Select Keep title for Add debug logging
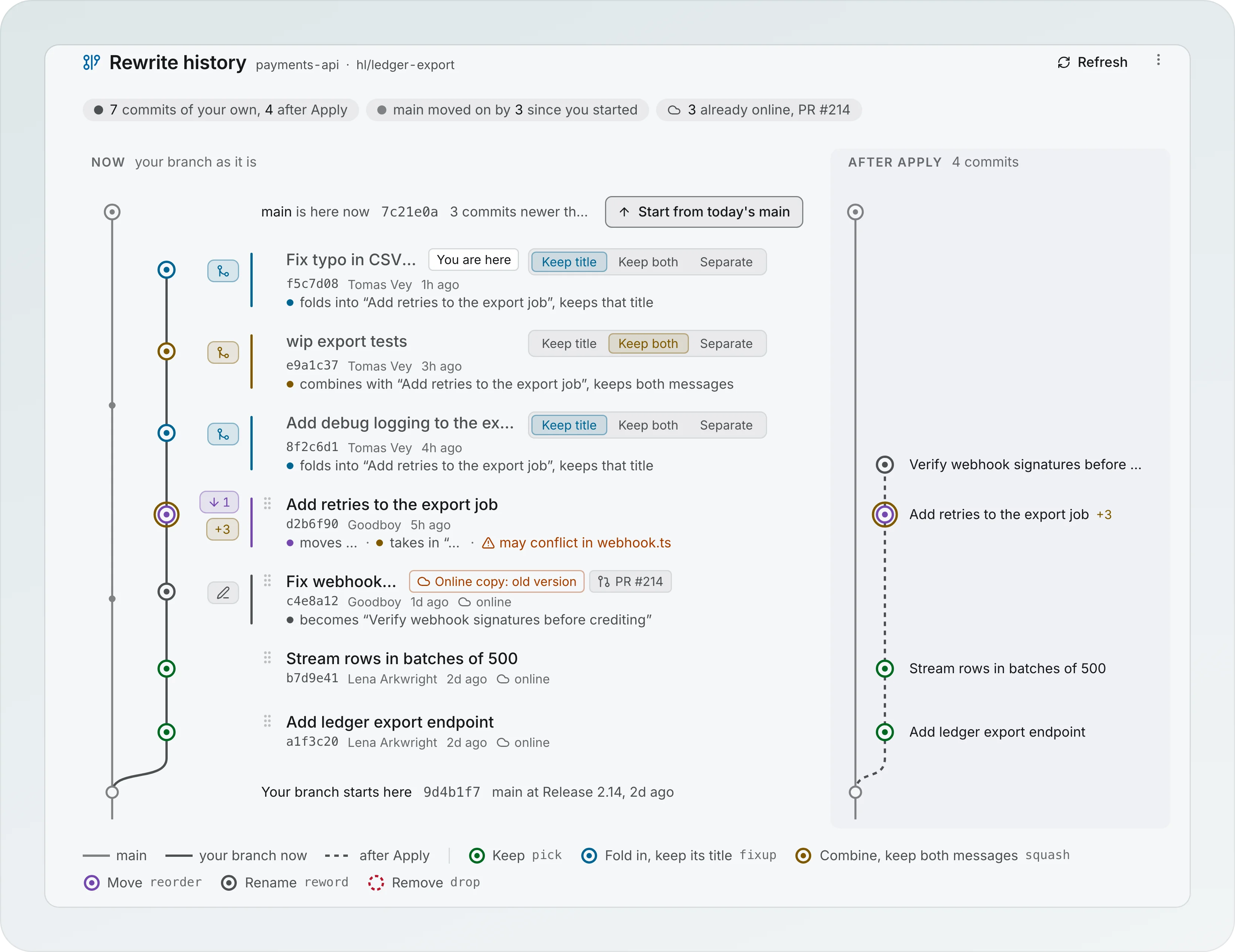 (569, 425)
